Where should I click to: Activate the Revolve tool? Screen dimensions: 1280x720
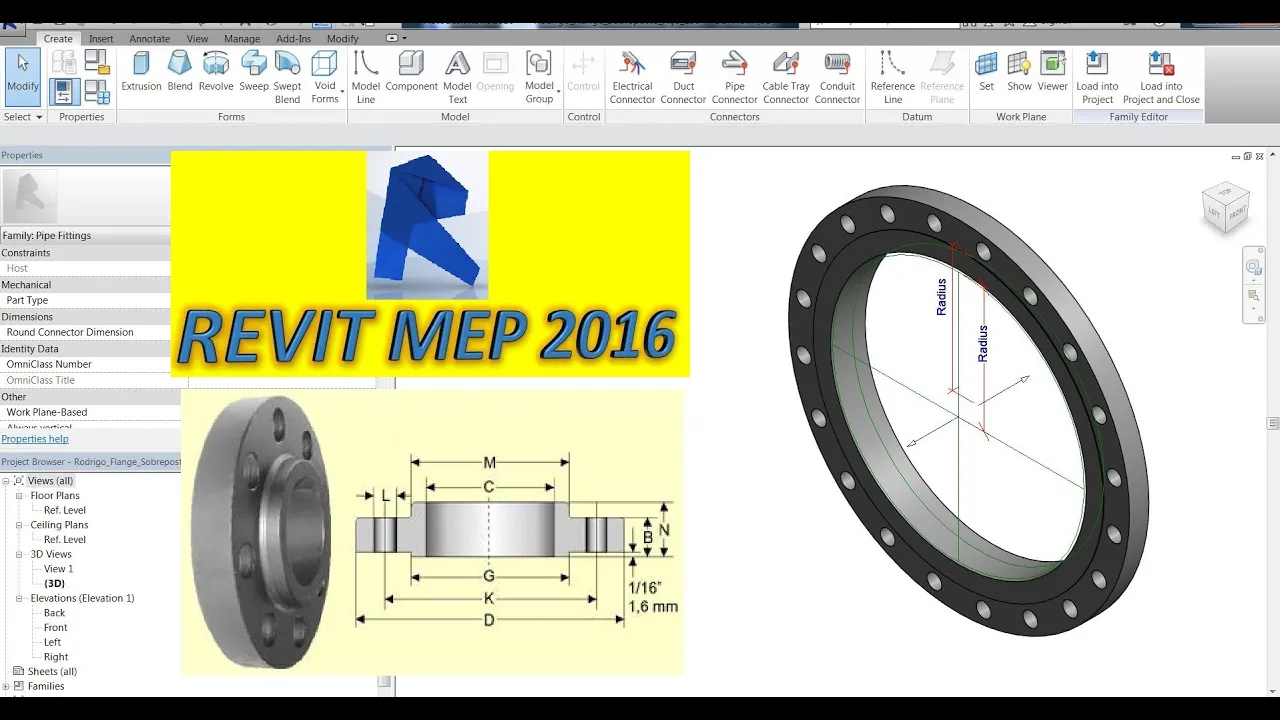[x=216, y=74]
